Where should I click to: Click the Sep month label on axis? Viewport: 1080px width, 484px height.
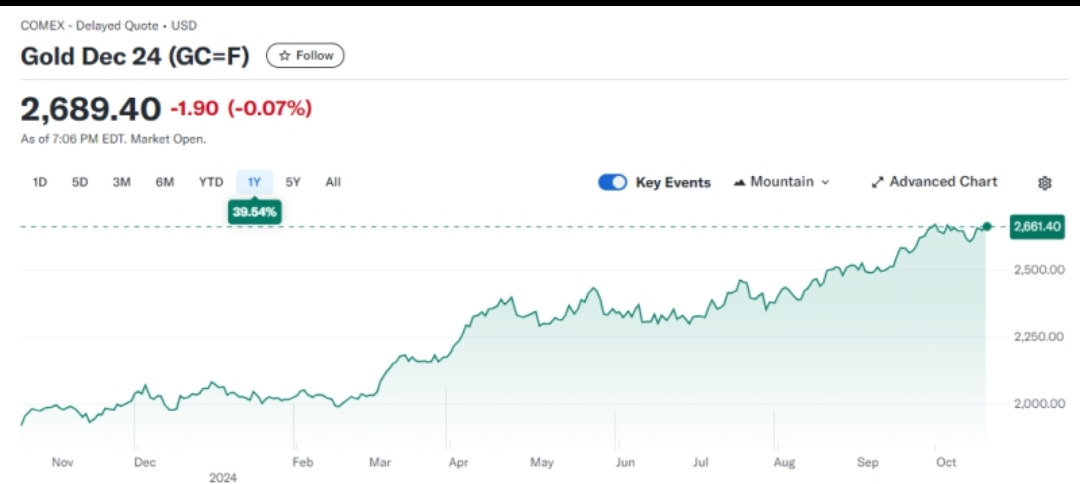click(868, 463)
